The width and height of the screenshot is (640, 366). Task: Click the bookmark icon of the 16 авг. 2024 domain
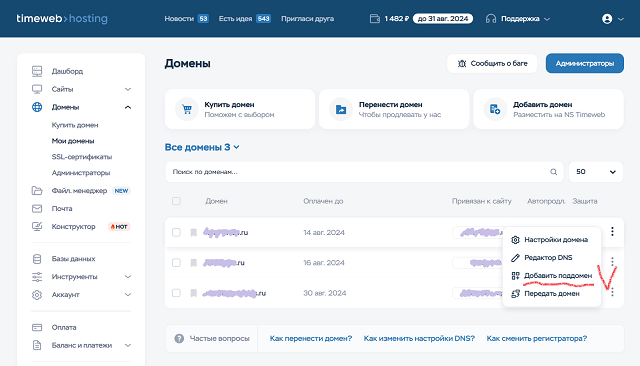click(x=193, y=263)
